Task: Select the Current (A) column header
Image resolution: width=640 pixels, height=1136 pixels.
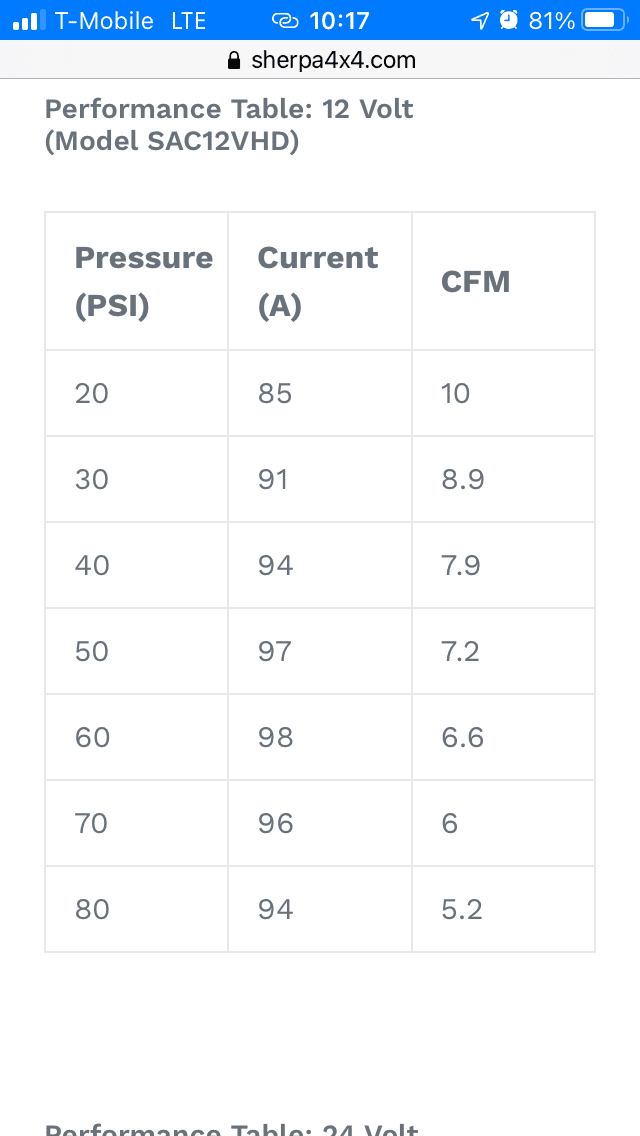Action: click(320, 281)
